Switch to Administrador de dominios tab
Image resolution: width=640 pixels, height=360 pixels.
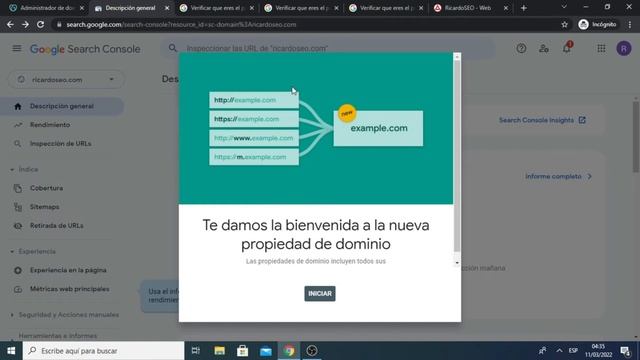click(x=47, y=8)
